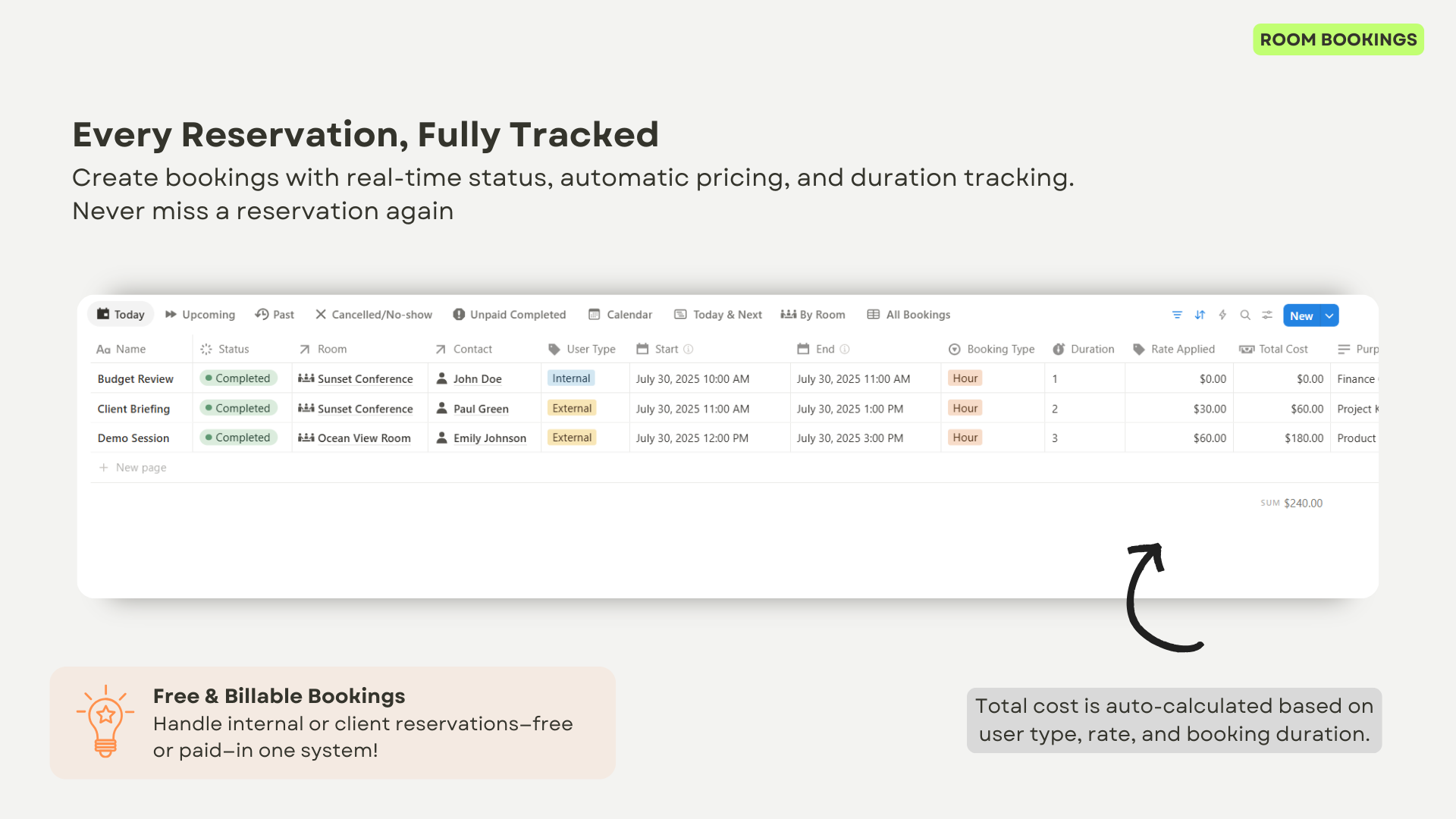This screenshot has height=819, width=1456.
Task: Select the Unpaid Completed tab
Action: [510, 315]
